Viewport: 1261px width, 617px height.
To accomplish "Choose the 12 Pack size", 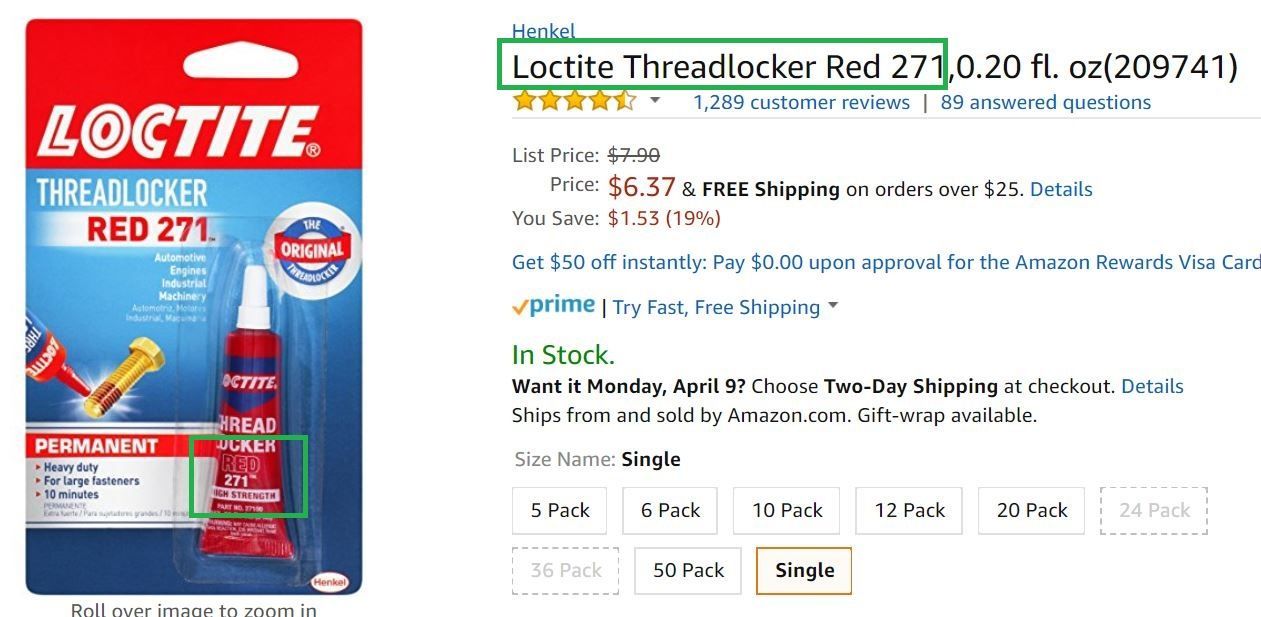I will [x=909, y=511].
